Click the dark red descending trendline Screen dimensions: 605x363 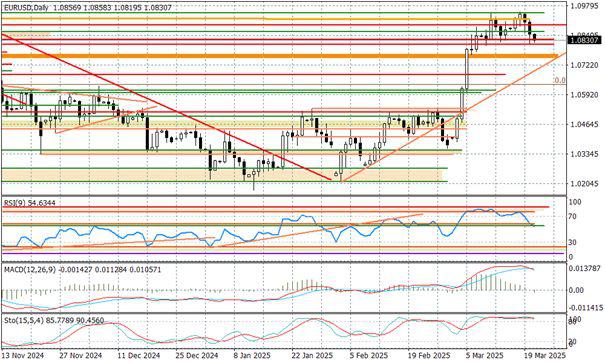[x=166, y=107]
